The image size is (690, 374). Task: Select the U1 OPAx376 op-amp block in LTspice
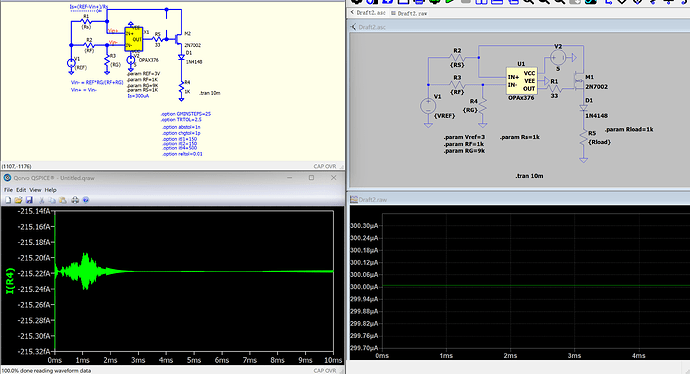tap(521, 81)
